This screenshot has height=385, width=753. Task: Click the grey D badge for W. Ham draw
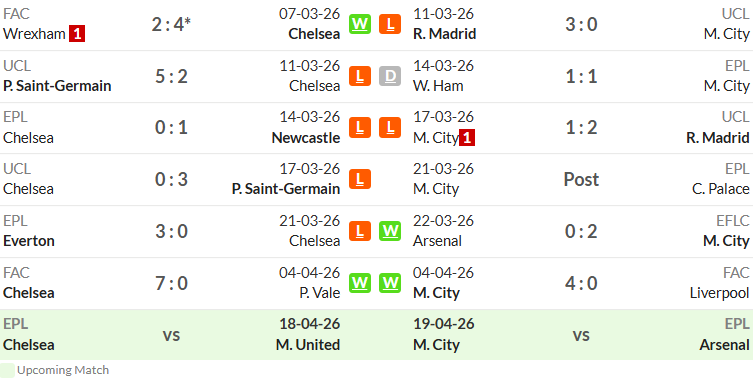[390, 76]
